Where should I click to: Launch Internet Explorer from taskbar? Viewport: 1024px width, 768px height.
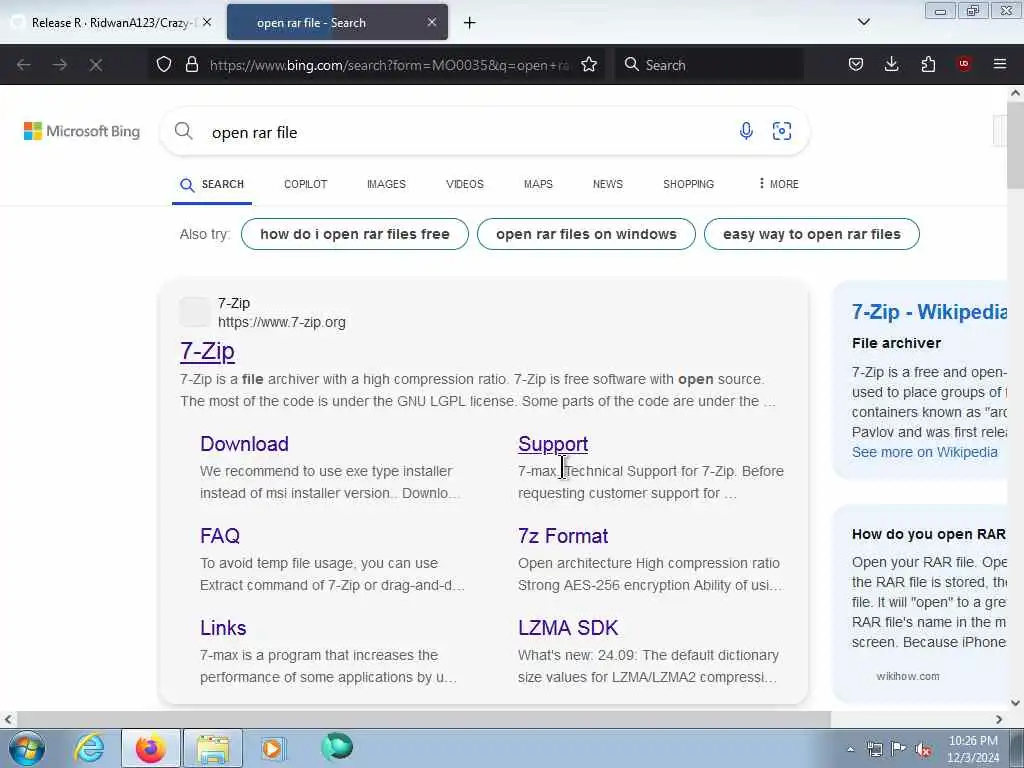point(89,748)
